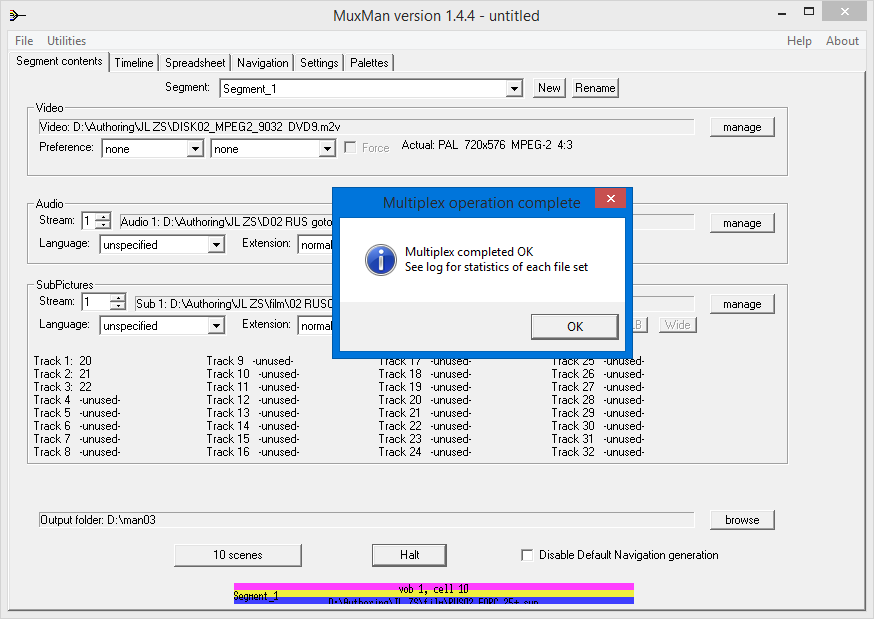Click the SubPictures Stream number field
This screenshot has width=874, height=619.
click(x=96, y=302)
